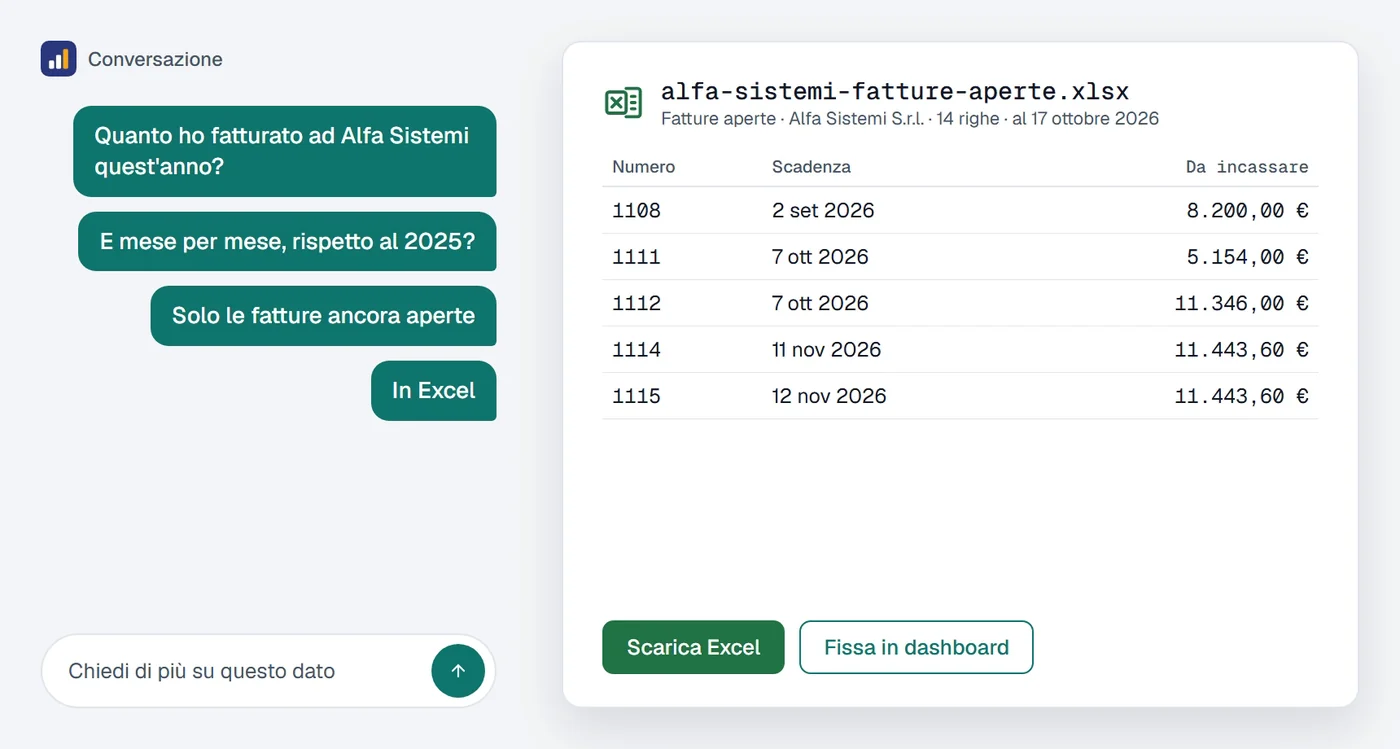Select the "E mese per mese" message bubble
The width and height of the screenshot is (1400, 749).
tap(287, 241)
